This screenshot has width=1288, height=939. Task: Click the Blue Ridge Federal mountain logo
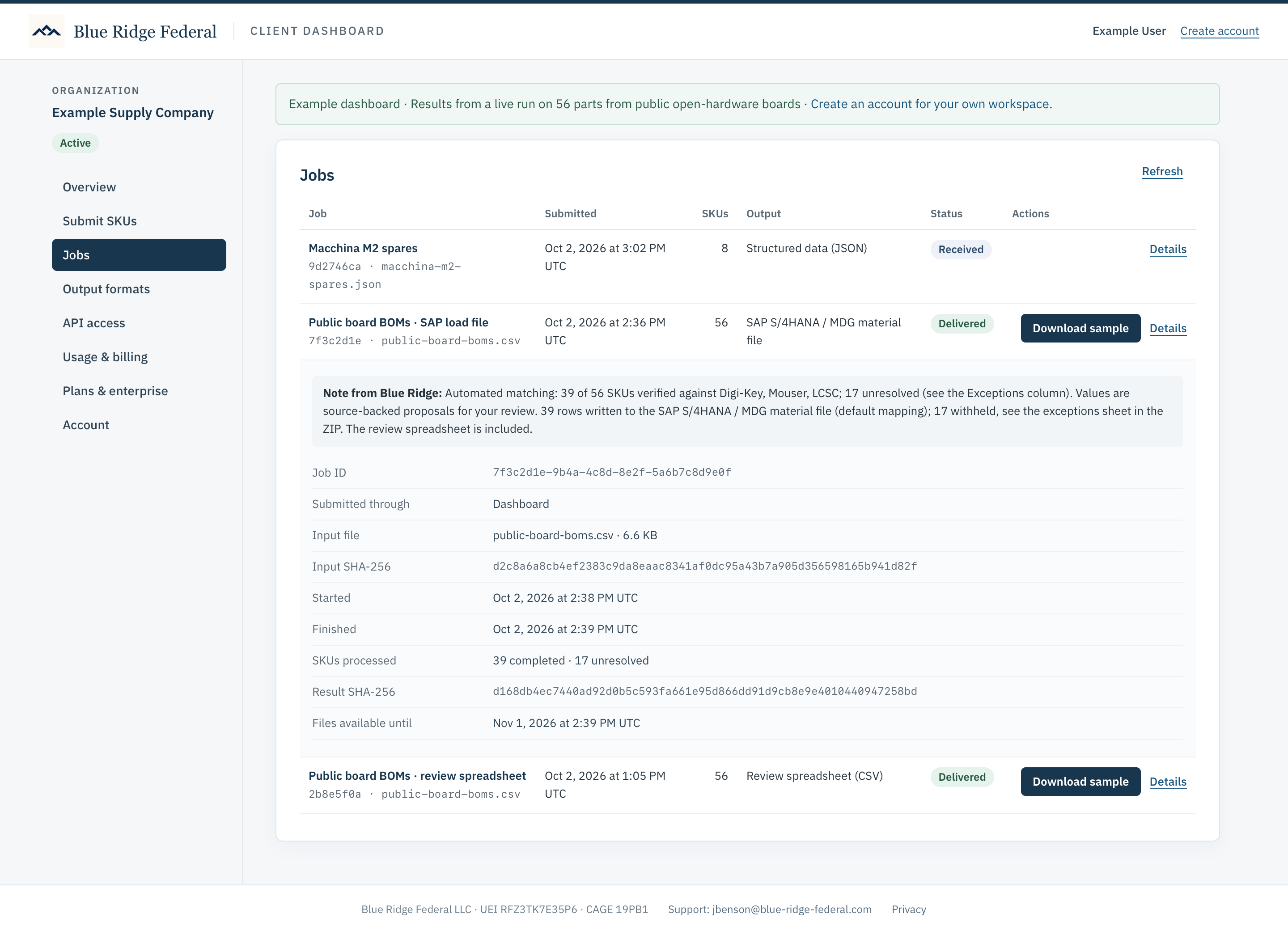click(47, 31)
